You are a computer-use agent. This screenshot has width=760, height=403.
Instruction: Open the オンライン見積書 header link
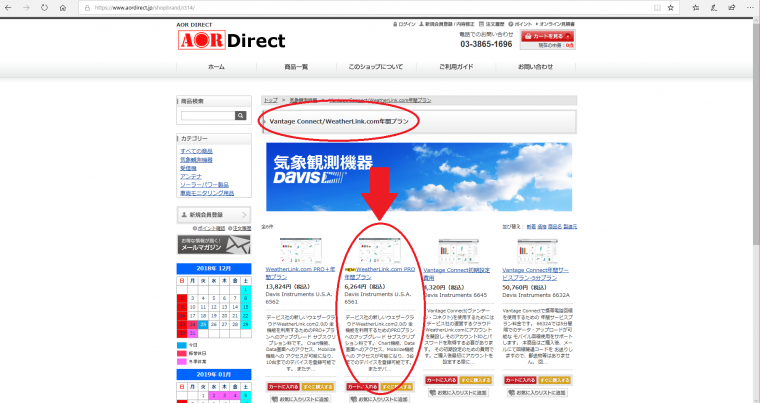tap(555, 24)
